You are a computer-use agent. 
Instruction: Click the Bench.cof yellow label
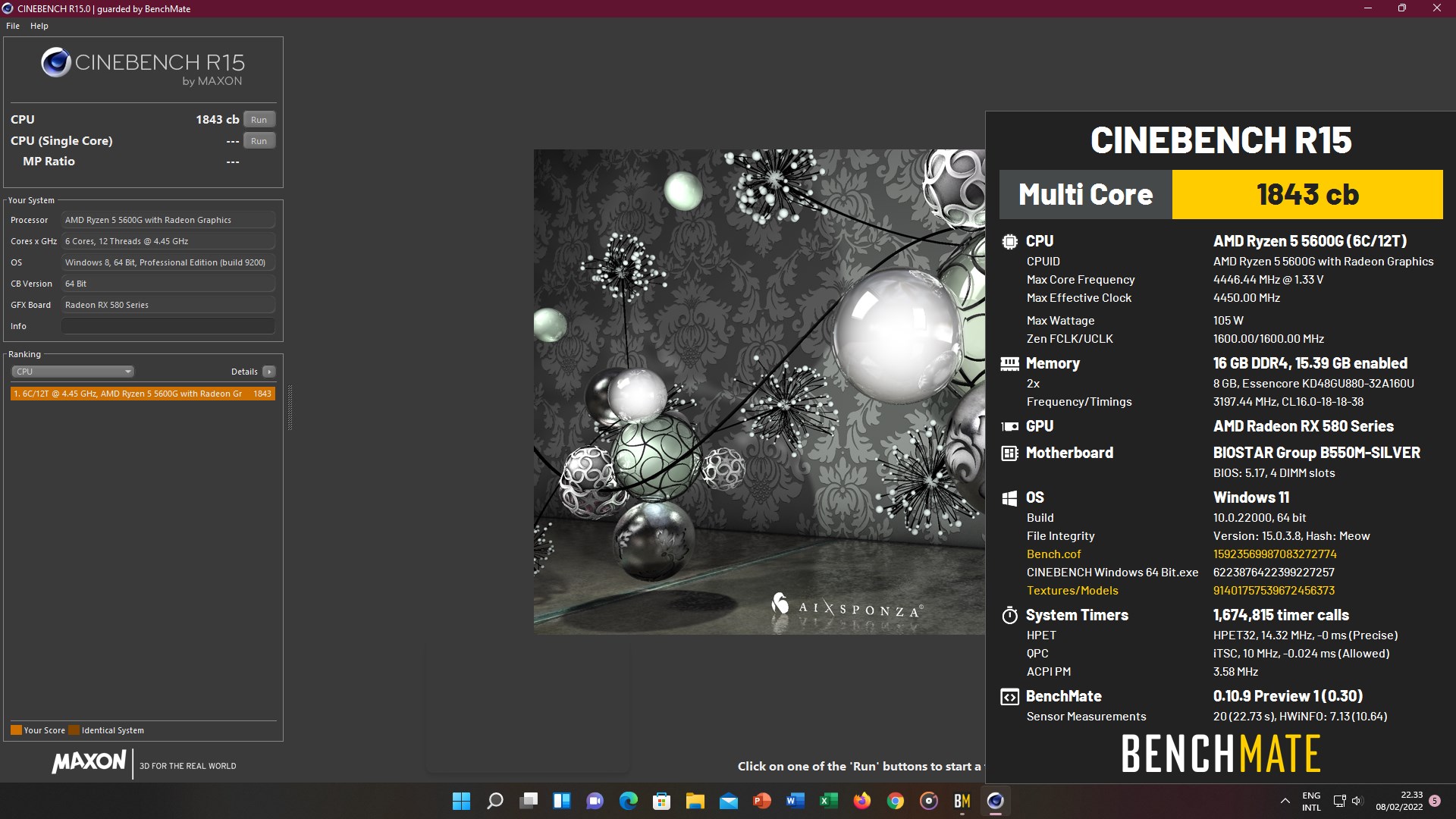(x=1053, y=554)
